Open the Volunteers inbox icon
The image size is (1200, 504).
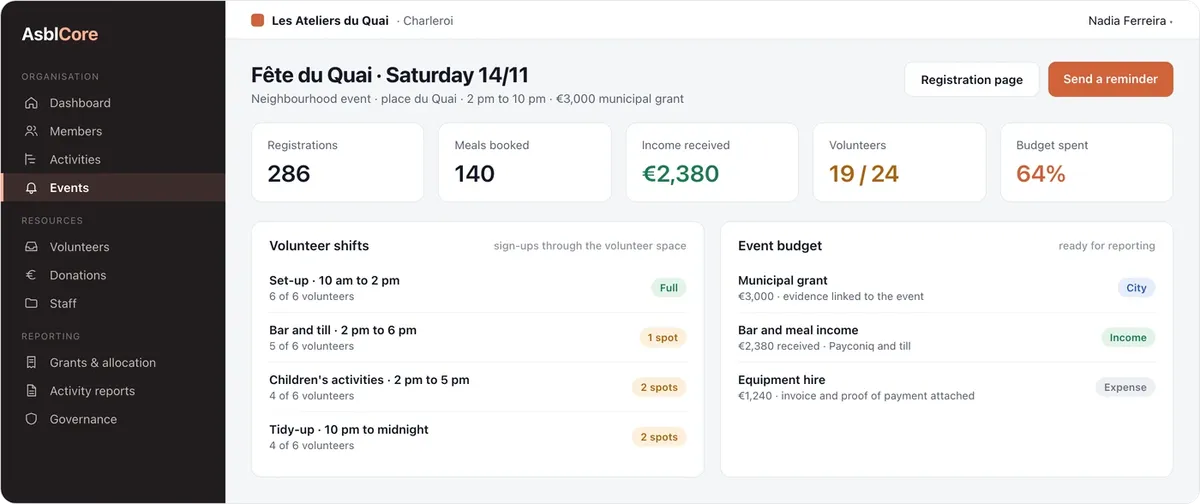click(31, 247)
